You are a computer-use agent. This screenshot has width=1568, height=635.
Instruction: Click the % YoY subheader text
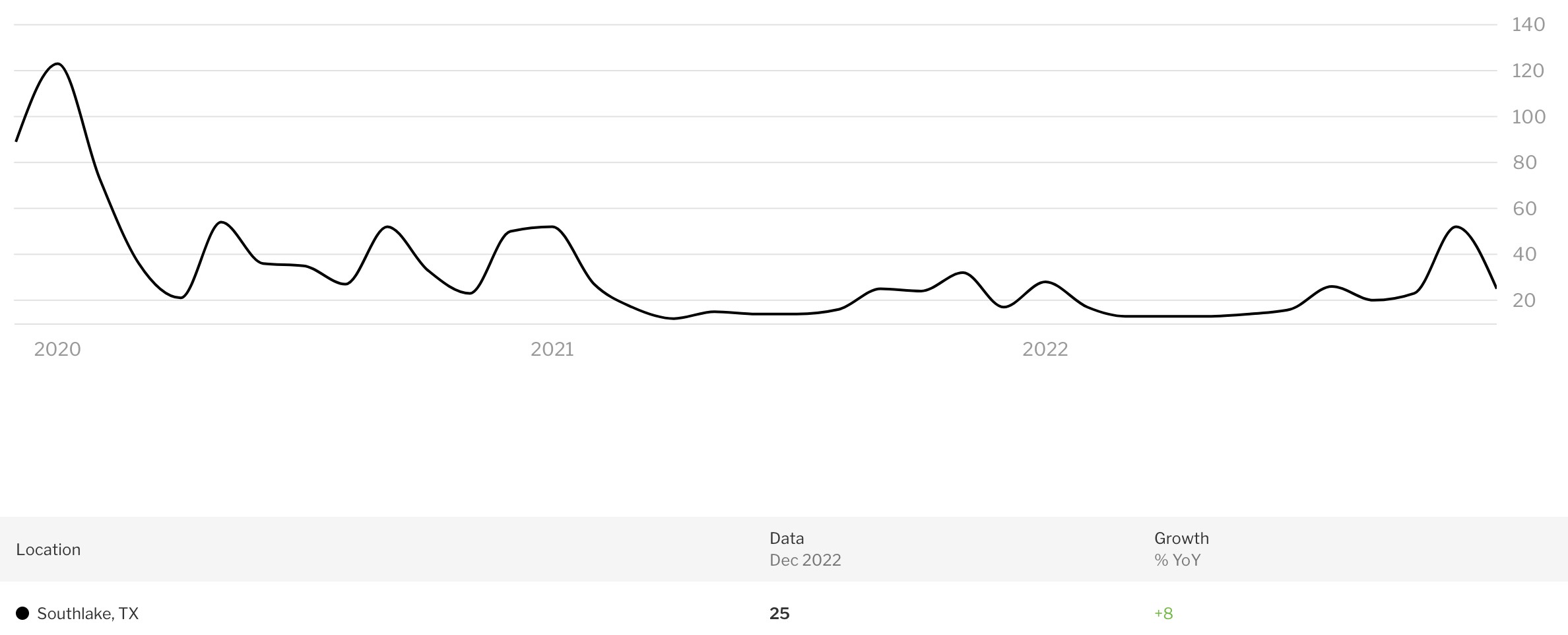[1177, 560]
